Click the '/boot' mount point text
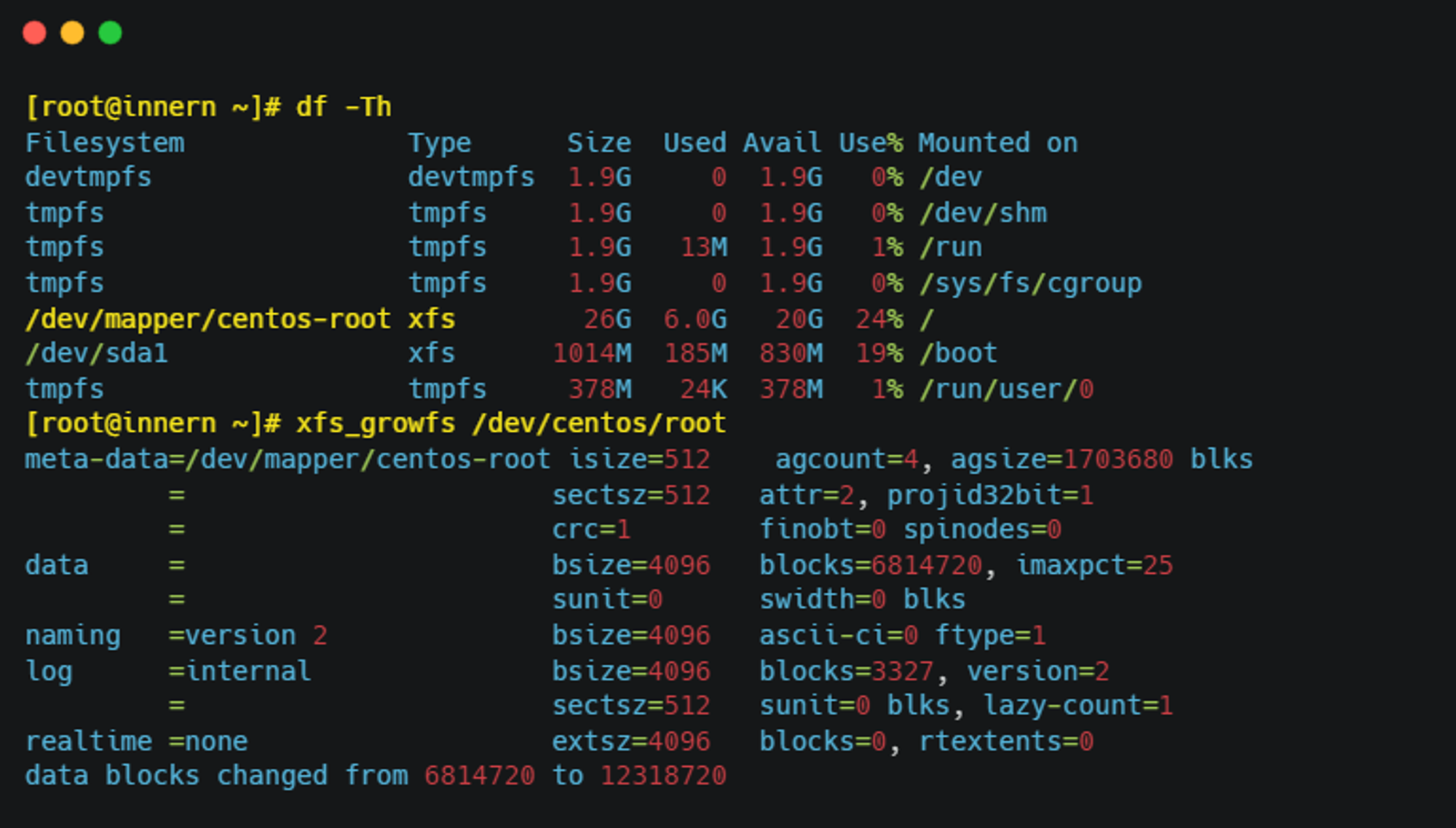 click(958, 354)
